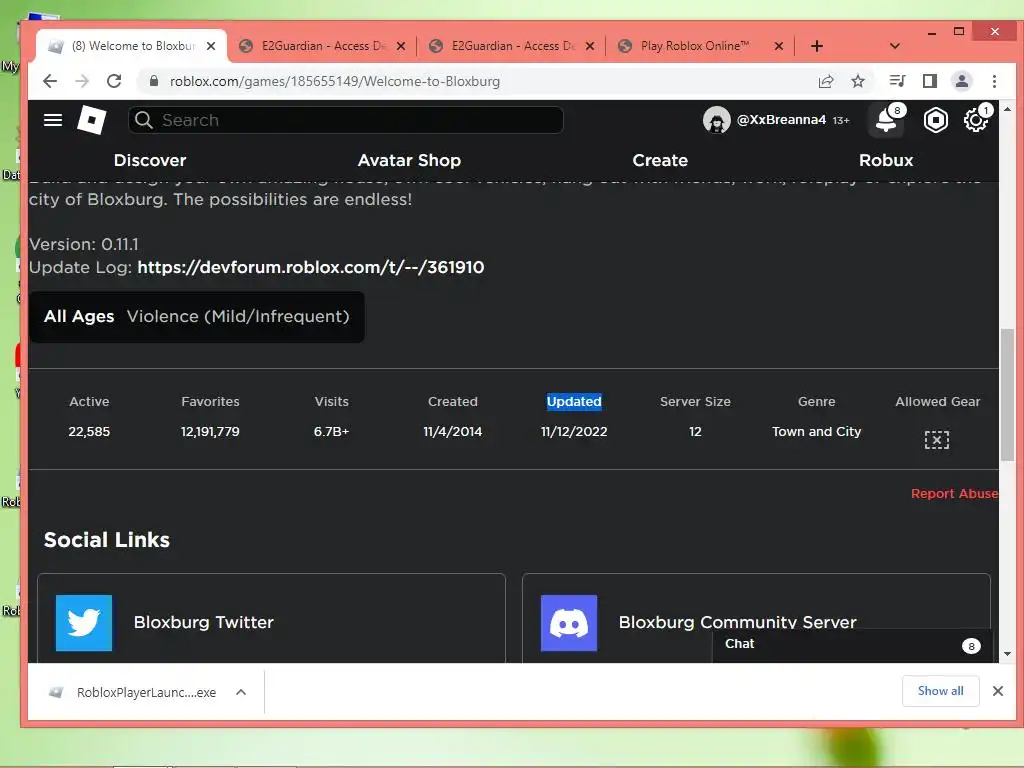This screenshot has height=768, width=1024.
Task: Click the @XxBreanna4 username
Action: point(781,120)
